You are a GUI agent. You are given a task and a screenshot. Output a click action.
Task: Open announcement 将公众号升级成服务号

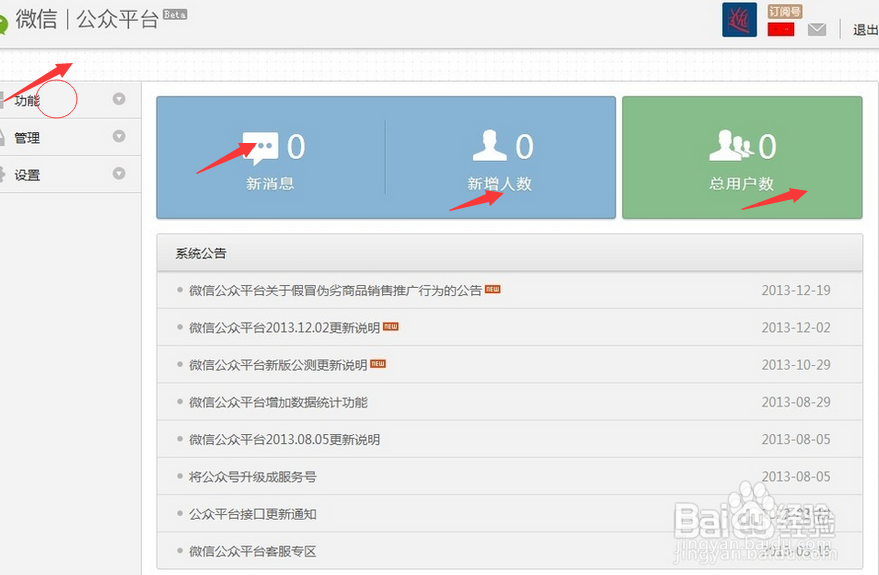(x=252, y=477)
